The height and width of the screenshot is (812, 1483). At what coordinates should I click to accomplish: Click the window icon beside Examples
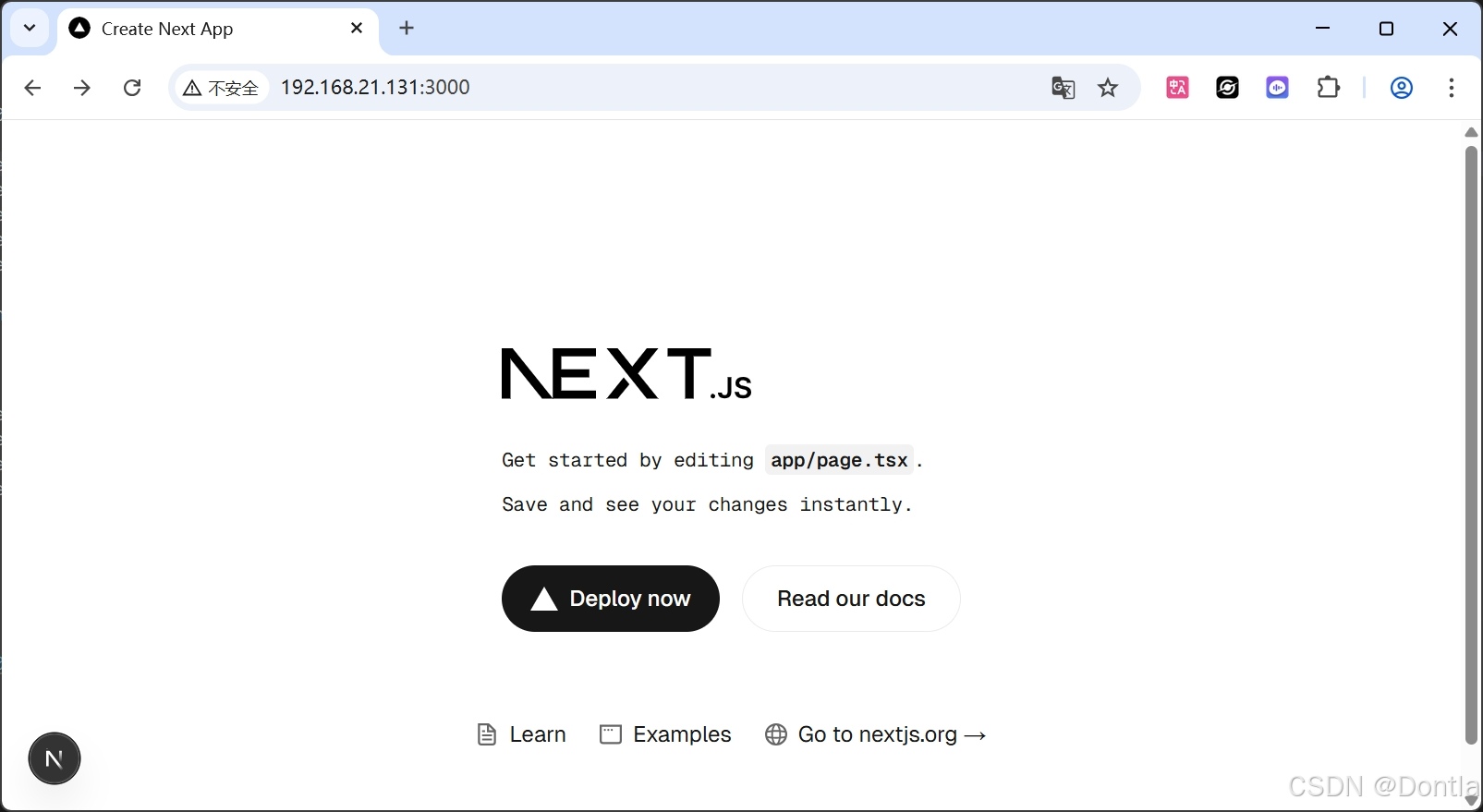611,734
